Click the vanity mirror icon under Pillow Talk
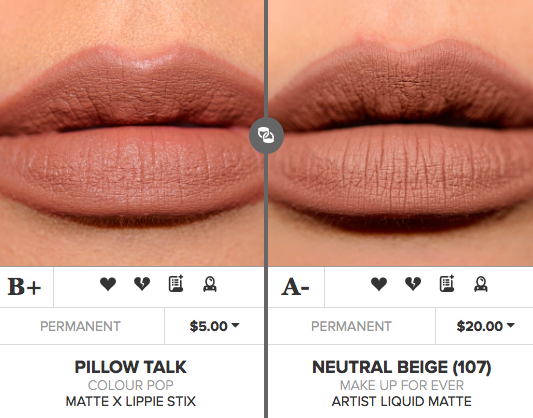The height and width of the screenshot is (418, 533). point(210,284)
